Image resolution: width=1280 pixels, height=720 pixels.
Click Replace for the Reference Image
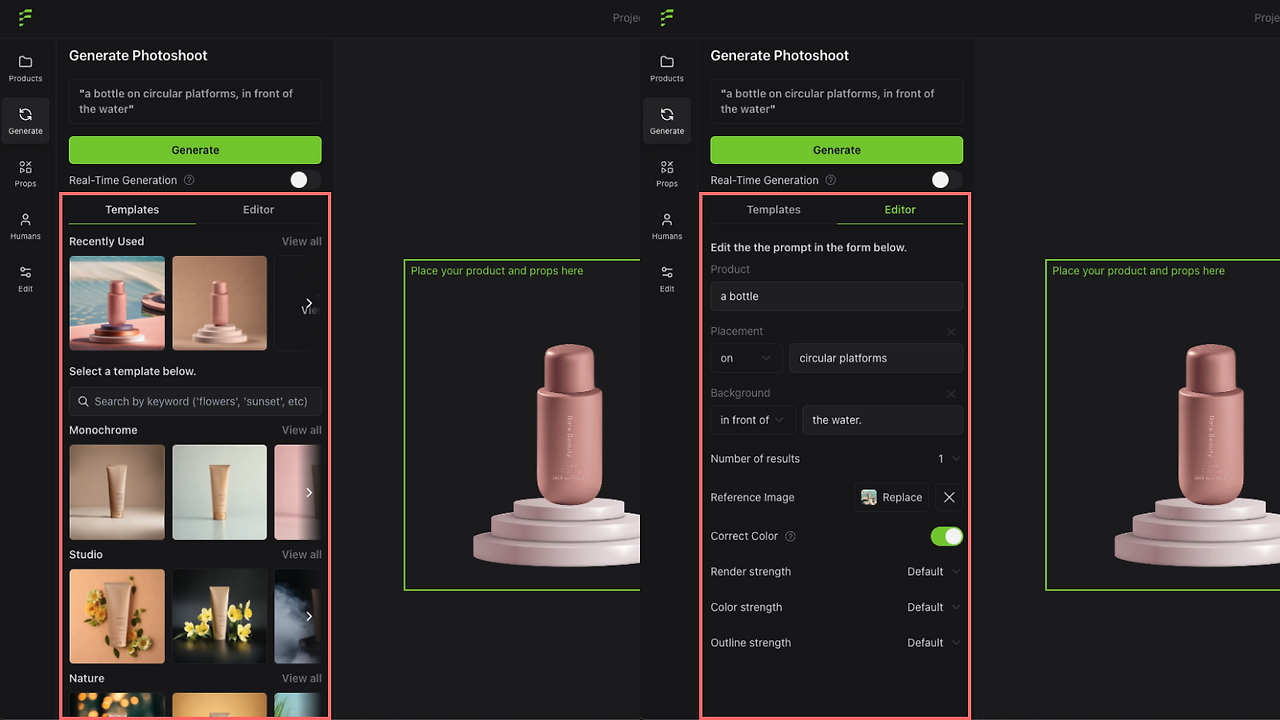click(x=892, y=497)
